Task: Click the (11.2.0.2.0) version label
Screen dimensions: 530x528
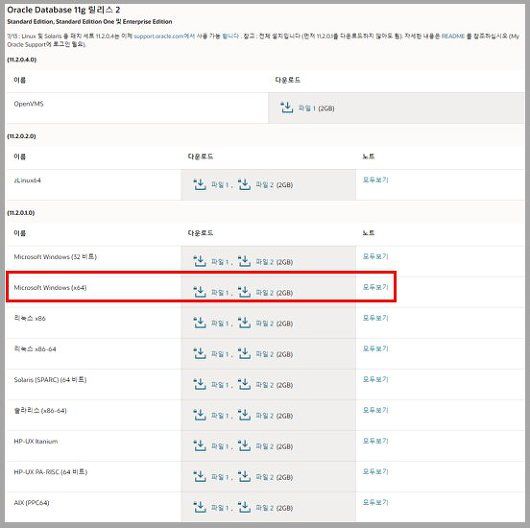Action: (22, 136)
